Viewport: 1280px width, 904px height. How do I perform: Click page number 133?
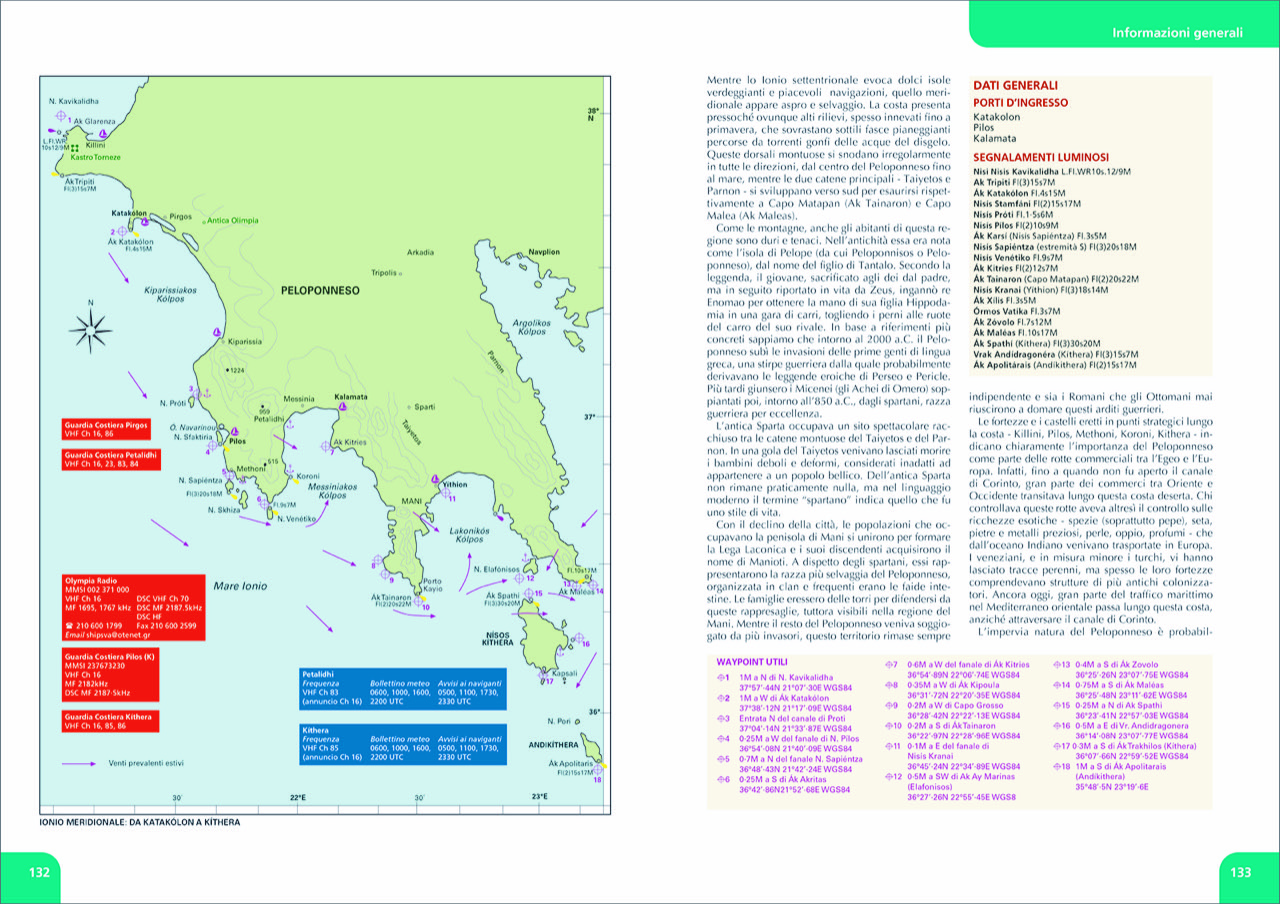pyautogui.click(x=1240, y=872)
